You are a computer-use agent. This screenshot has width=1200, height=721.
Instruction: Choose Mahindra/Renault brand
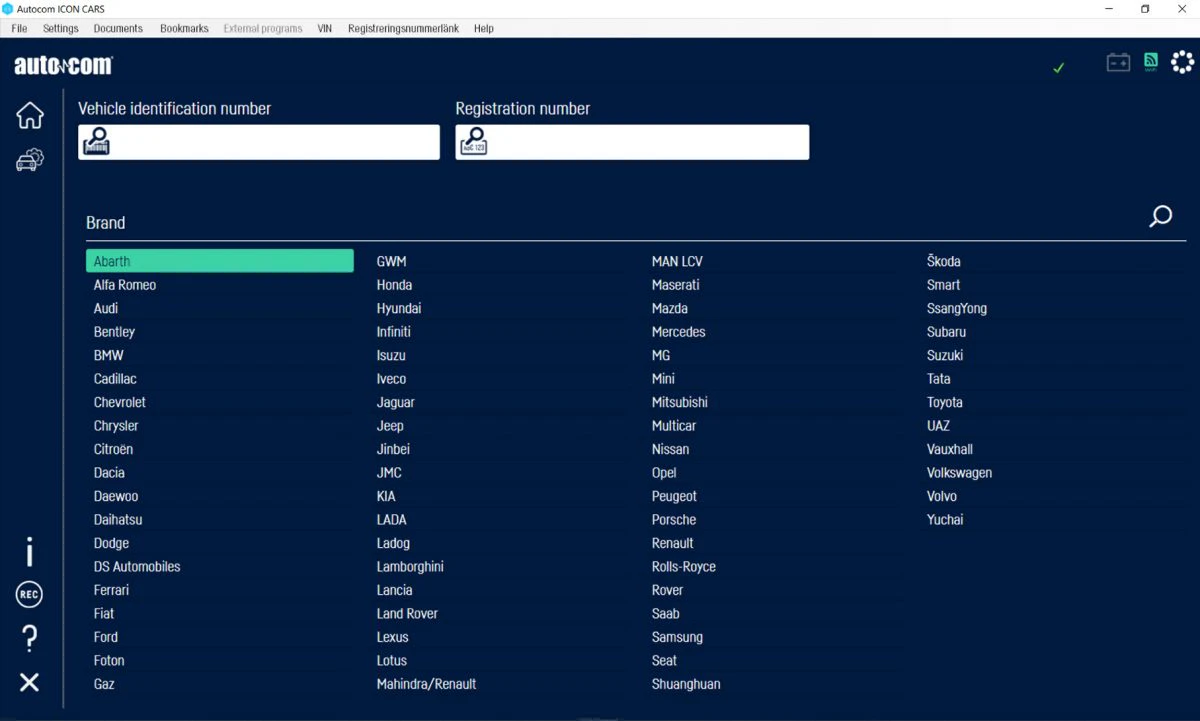coord(426,684)
